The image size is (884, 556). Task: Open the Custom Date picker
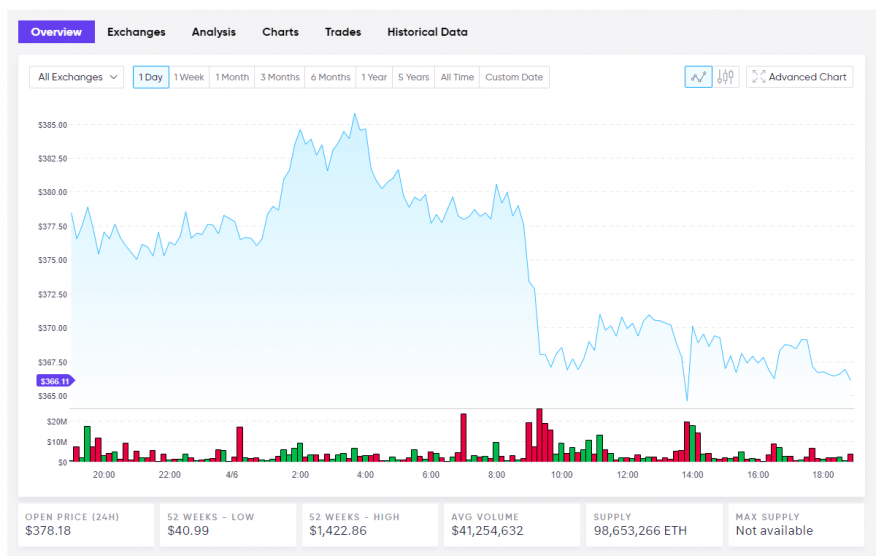(x=514, y=77)
